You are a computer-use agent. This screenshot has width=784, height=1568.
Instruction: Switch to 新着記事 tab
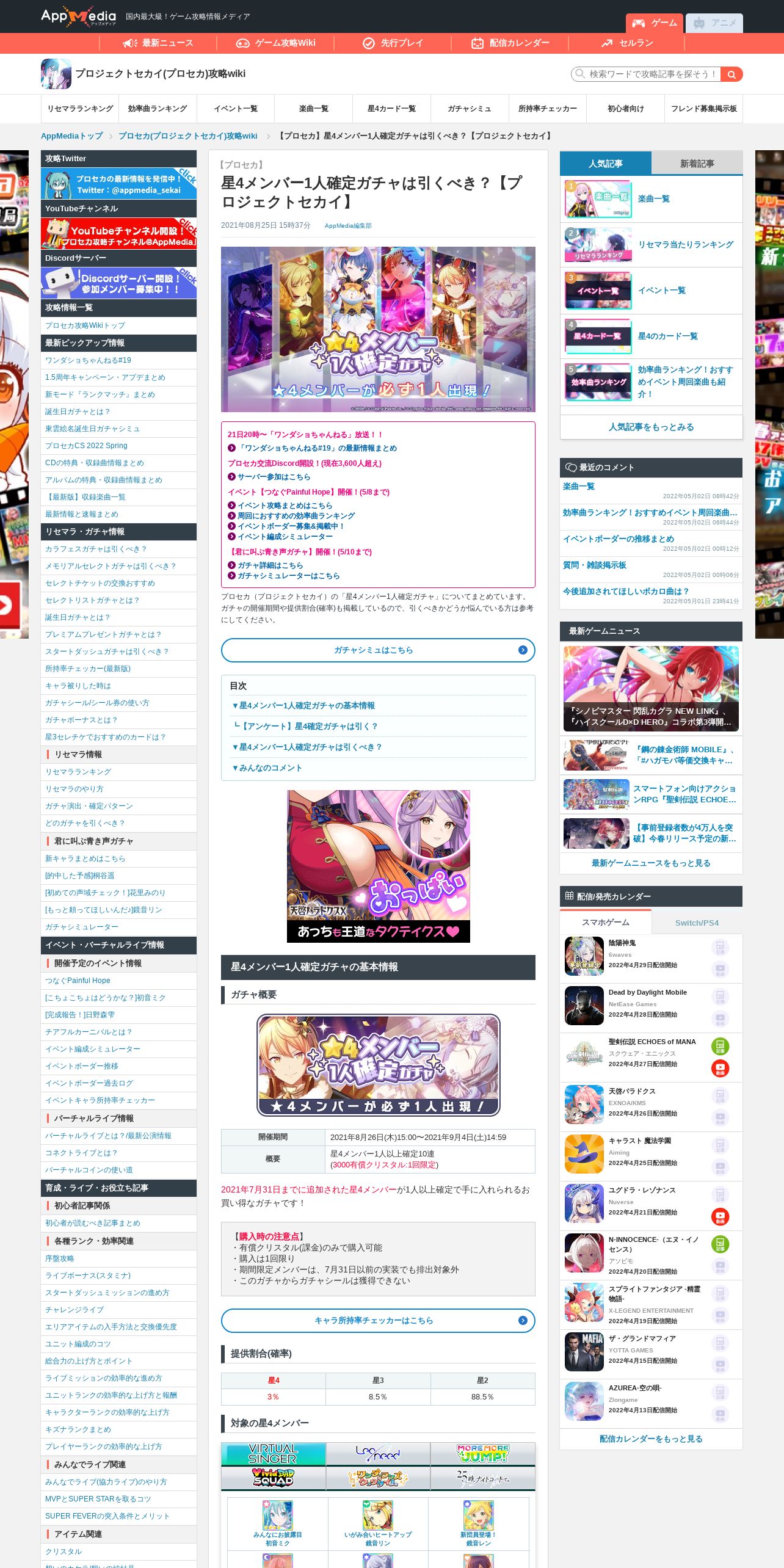tap(697, 164)
